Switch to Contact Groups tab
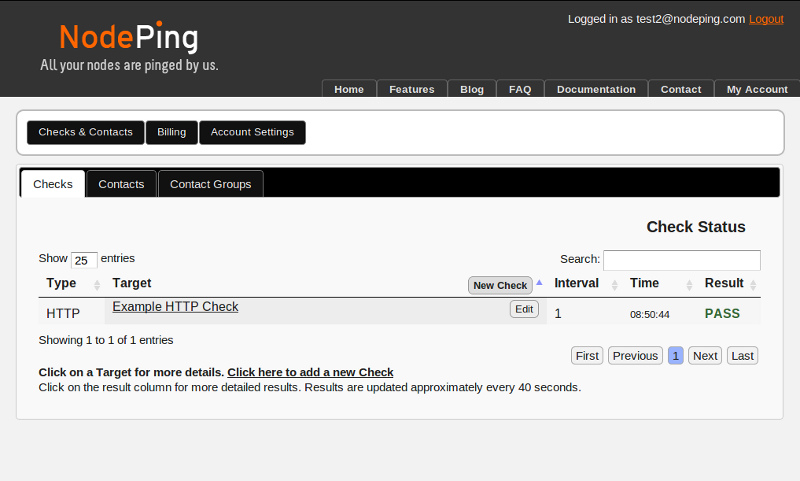Screen dimensions: 800x481 click(210, 184)
